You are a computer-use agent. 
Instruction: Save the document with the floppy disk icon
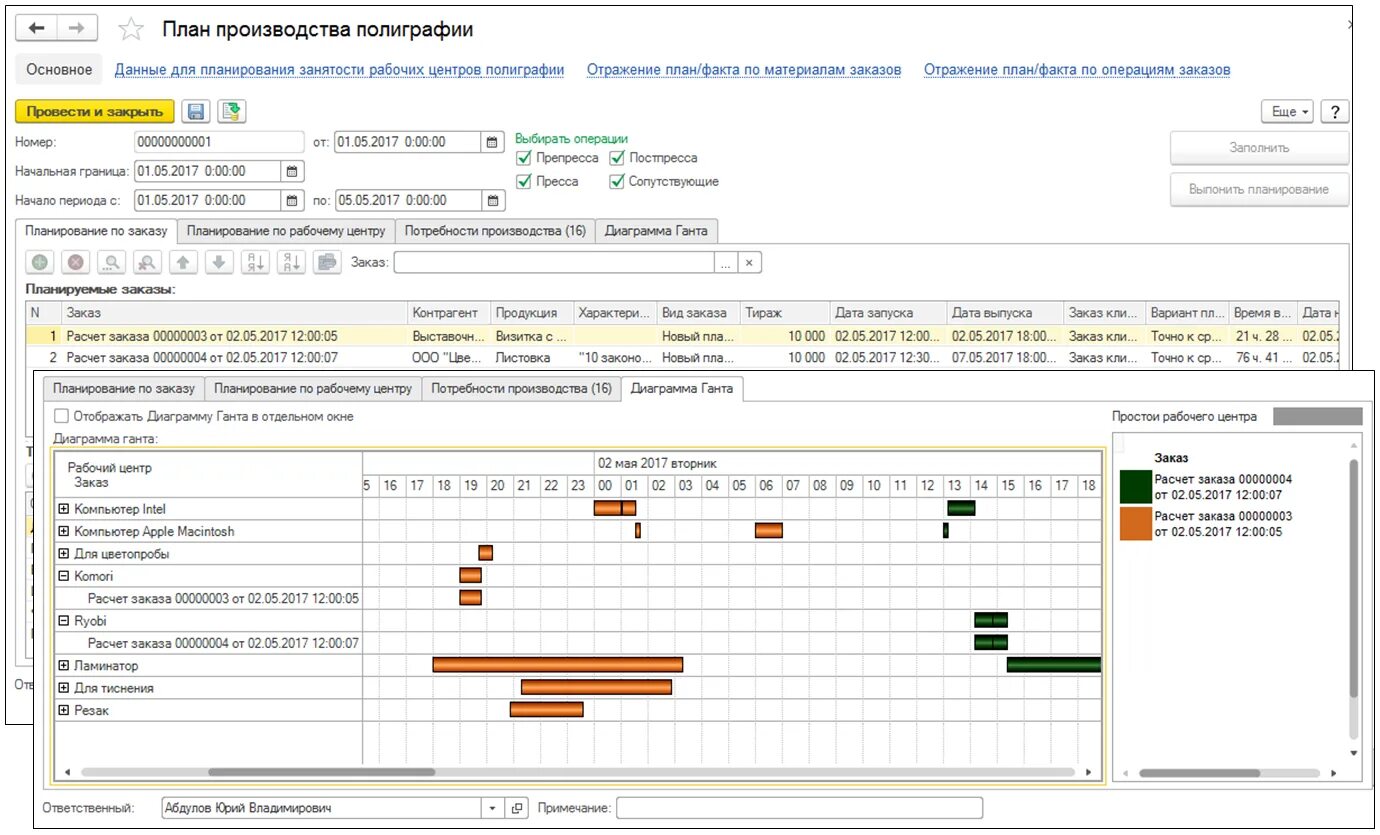click(196, 112)
